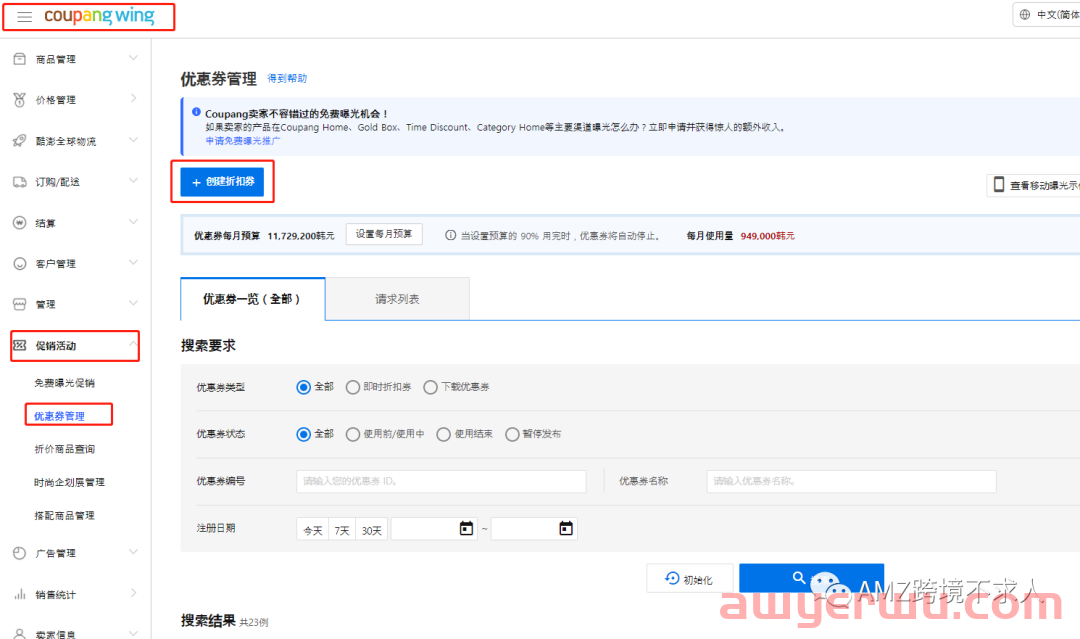Click the 申请免费曝光推广 link

point(243,140)
